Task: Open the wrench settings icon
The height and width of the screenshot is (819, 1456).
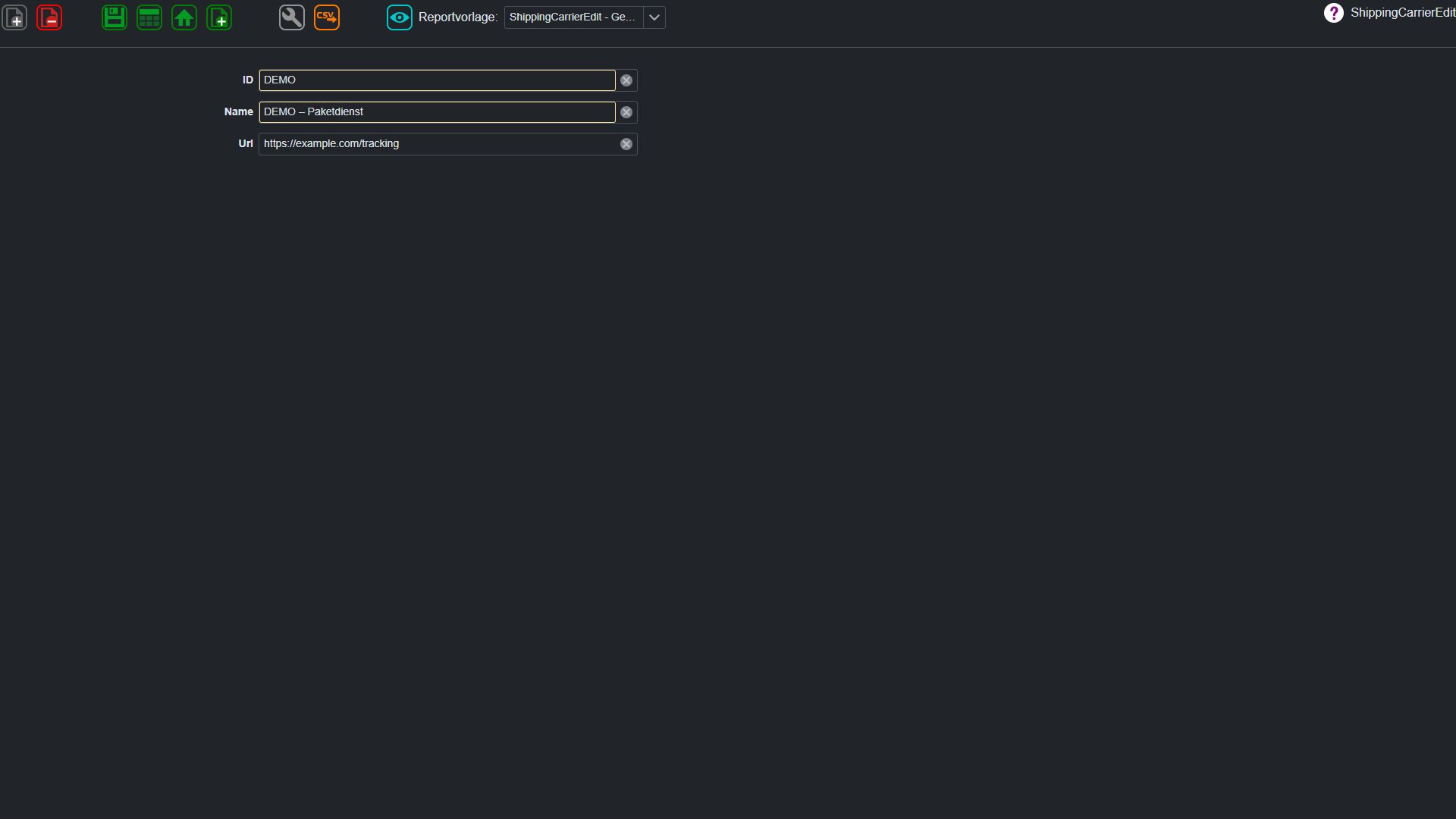Action: coord(292,17)
